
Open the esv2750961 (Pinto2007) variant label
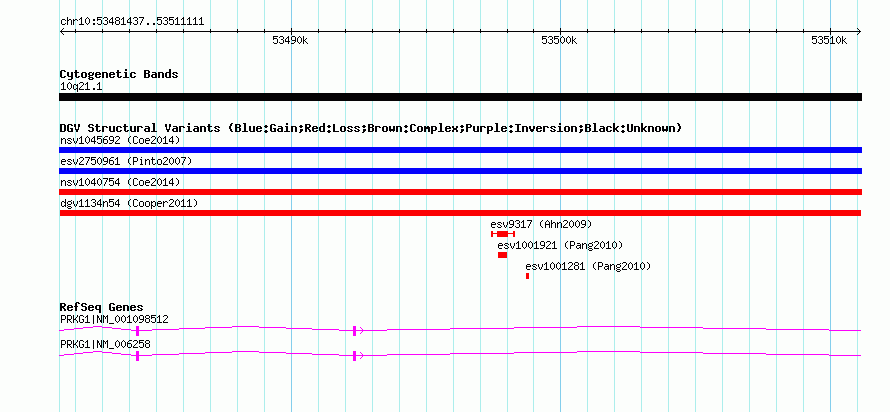click(x=126, y=161)
